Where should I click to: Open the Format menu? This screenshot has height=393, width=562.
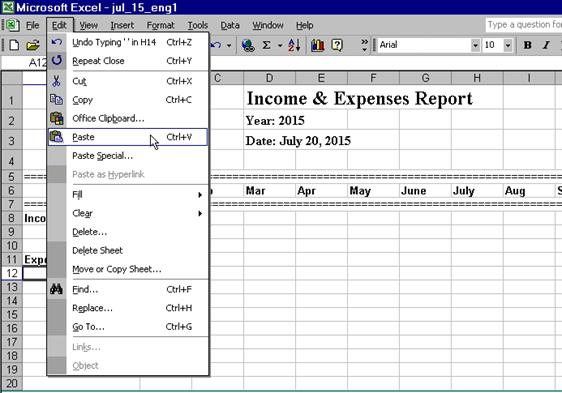[161, 25]
